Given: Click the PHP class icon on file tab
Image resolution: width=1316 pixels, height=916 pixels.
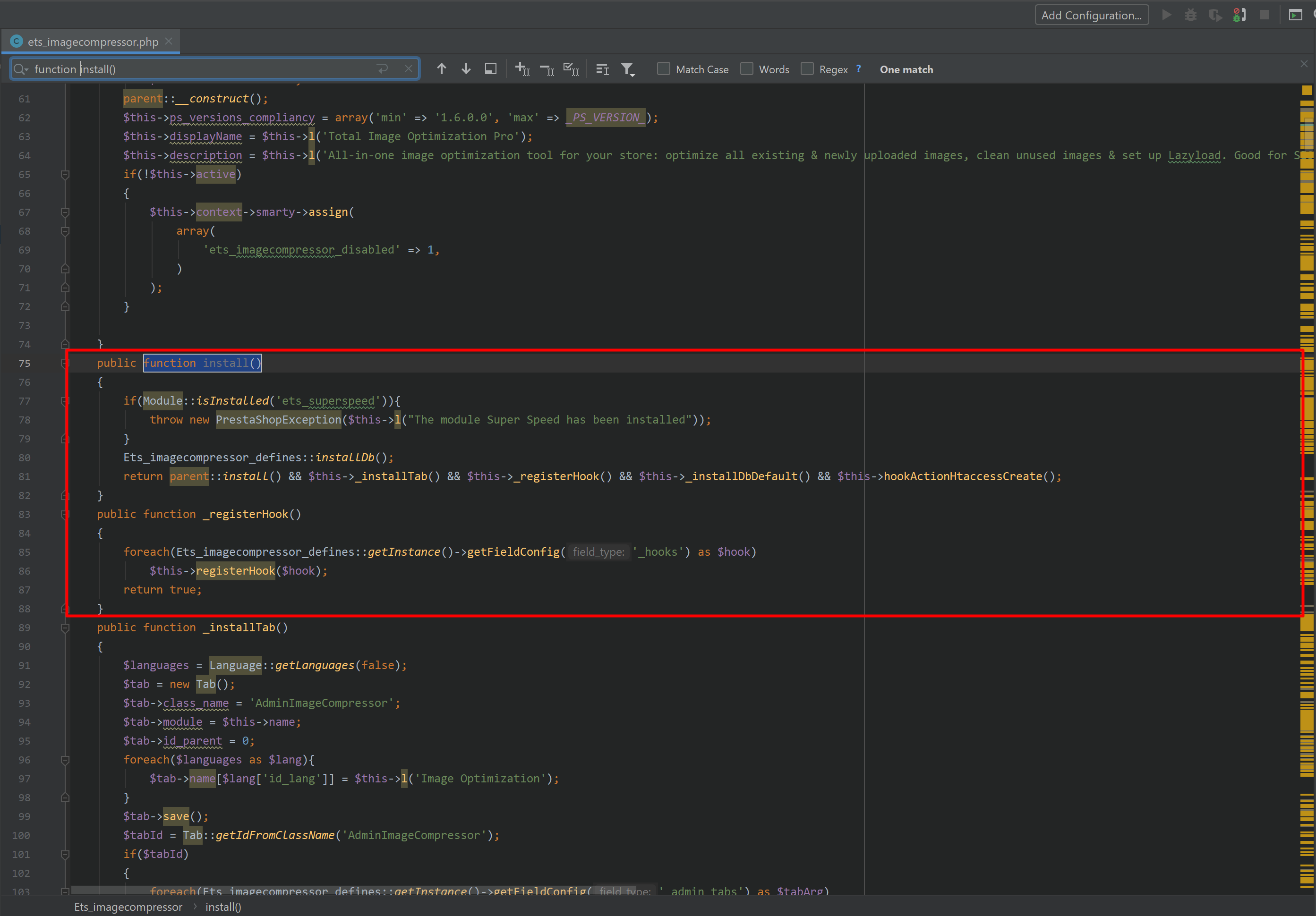Looking at the screenshot, I should tap(17, 41).
